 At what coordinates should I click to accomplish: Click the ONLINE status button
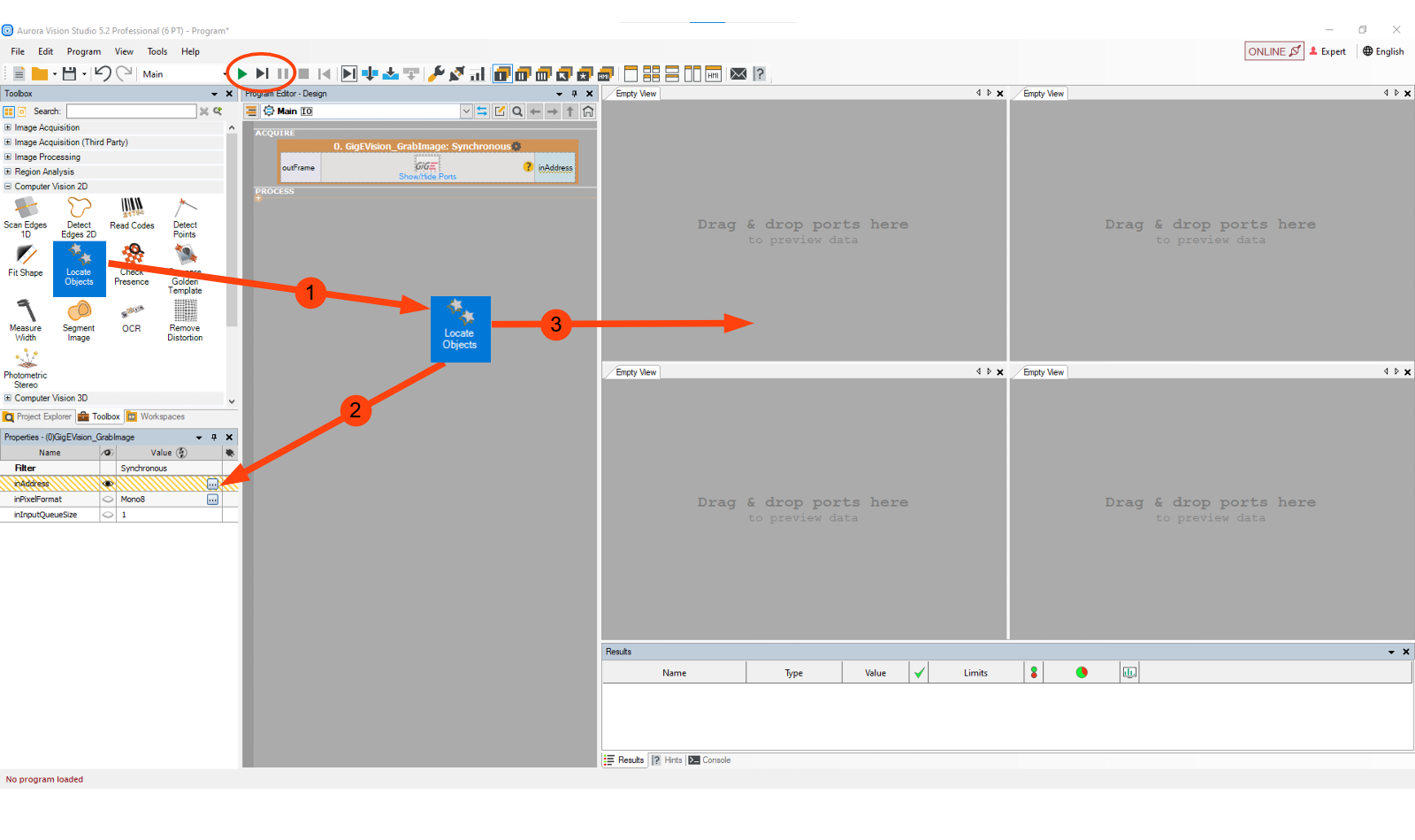1273,51
